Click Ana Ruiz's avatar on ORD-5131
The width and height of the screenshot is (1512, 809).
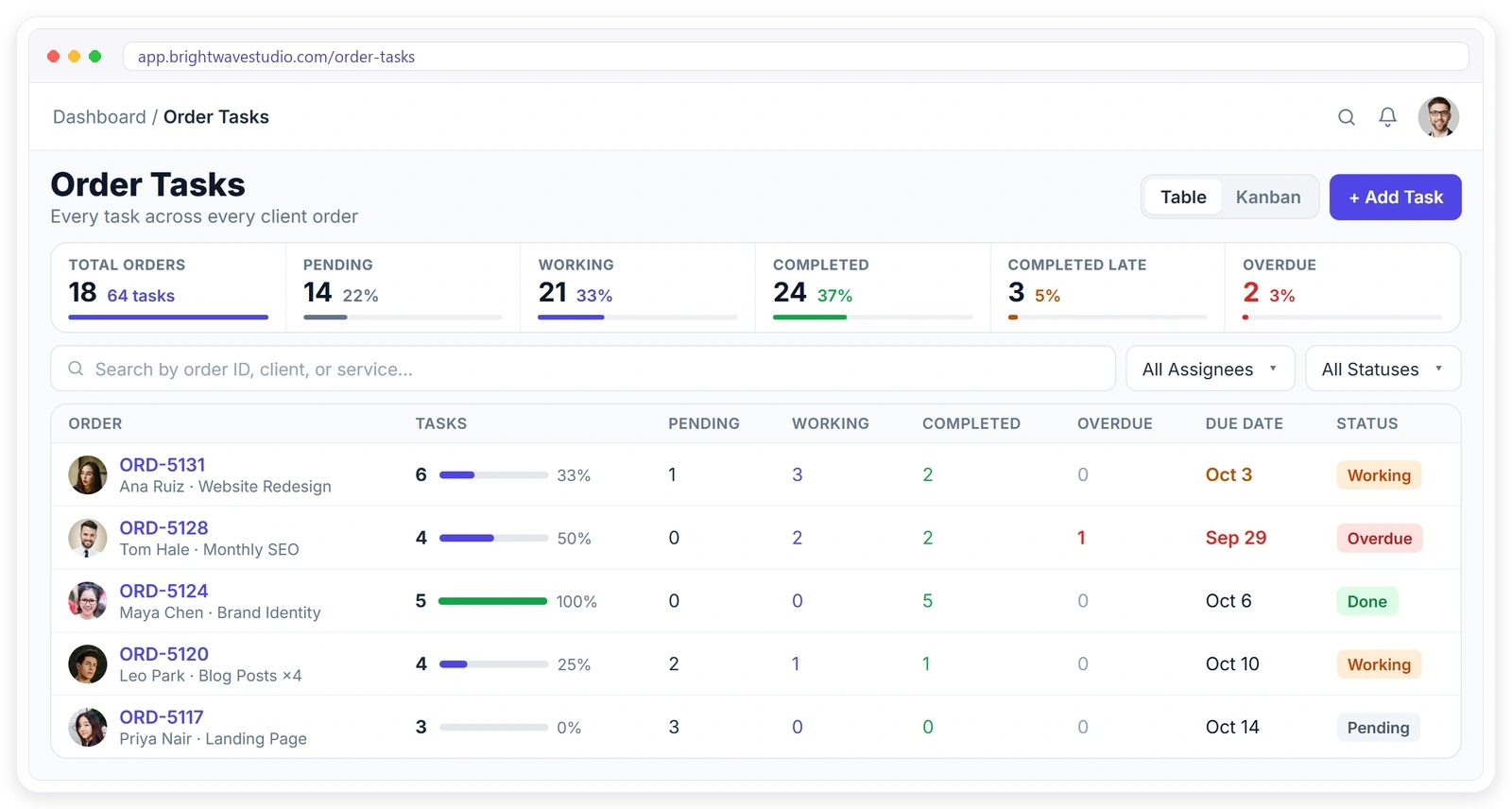(88, 475)
